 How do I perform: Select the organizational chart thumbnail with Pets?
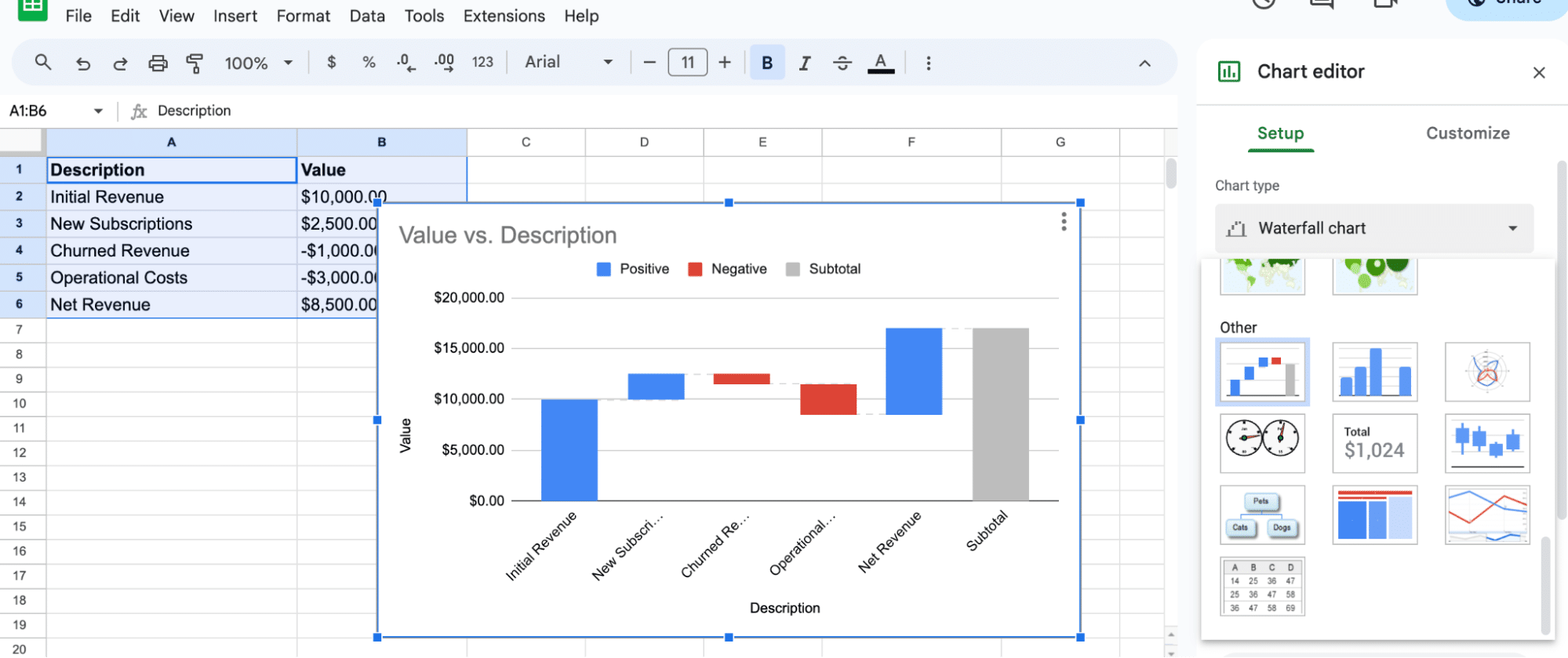[x=1262, y=514]
